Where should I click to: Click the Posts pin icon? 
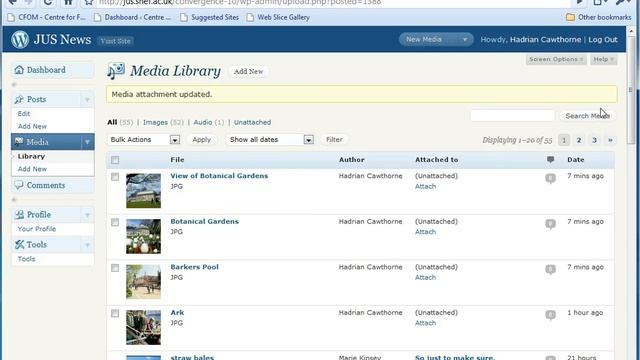pos(19,99)
